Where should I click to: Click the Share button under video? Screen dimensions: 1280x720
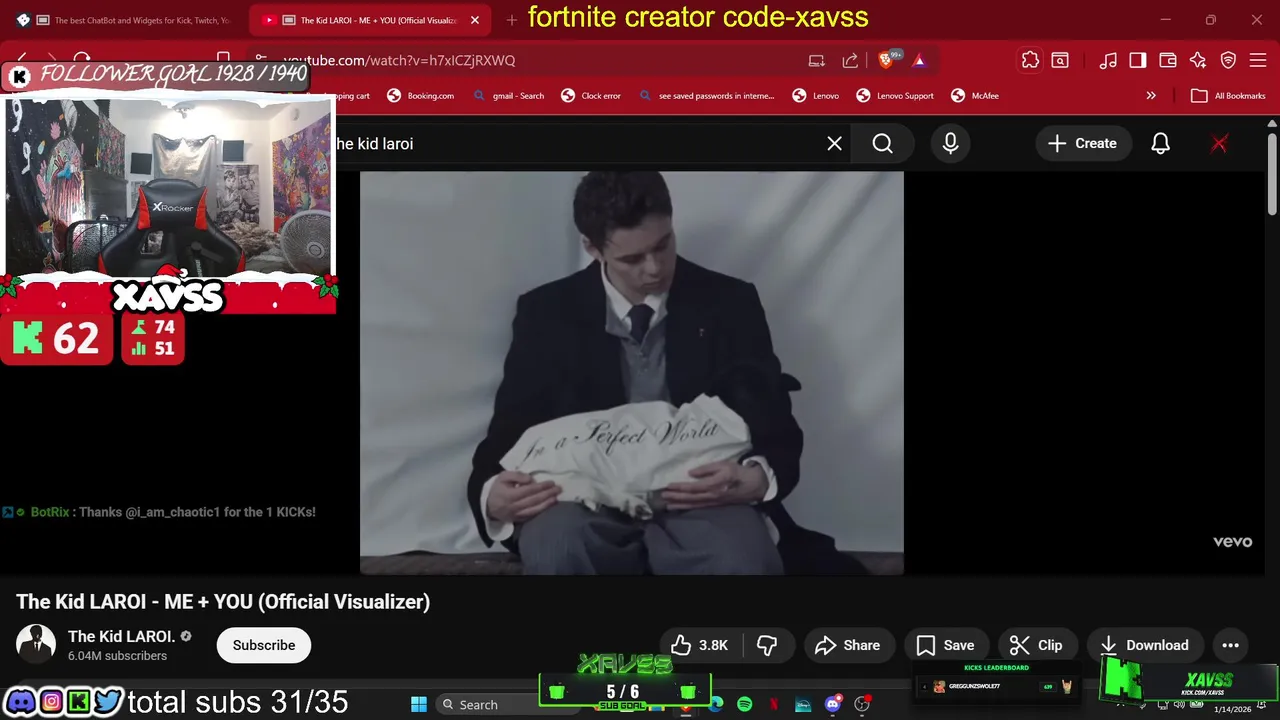click(x=847, y=645)
